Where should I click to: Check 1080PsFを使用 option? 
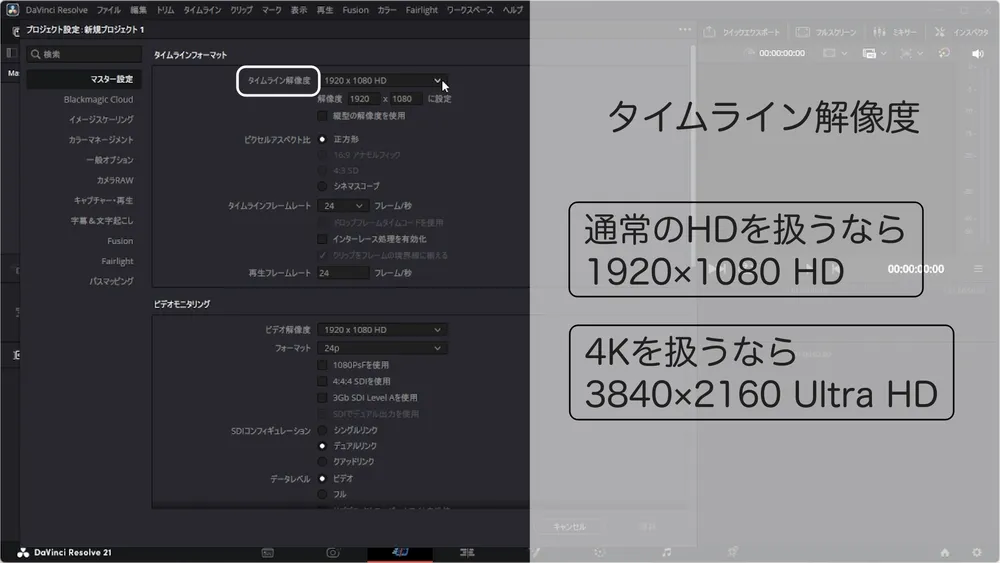point(322,365)
